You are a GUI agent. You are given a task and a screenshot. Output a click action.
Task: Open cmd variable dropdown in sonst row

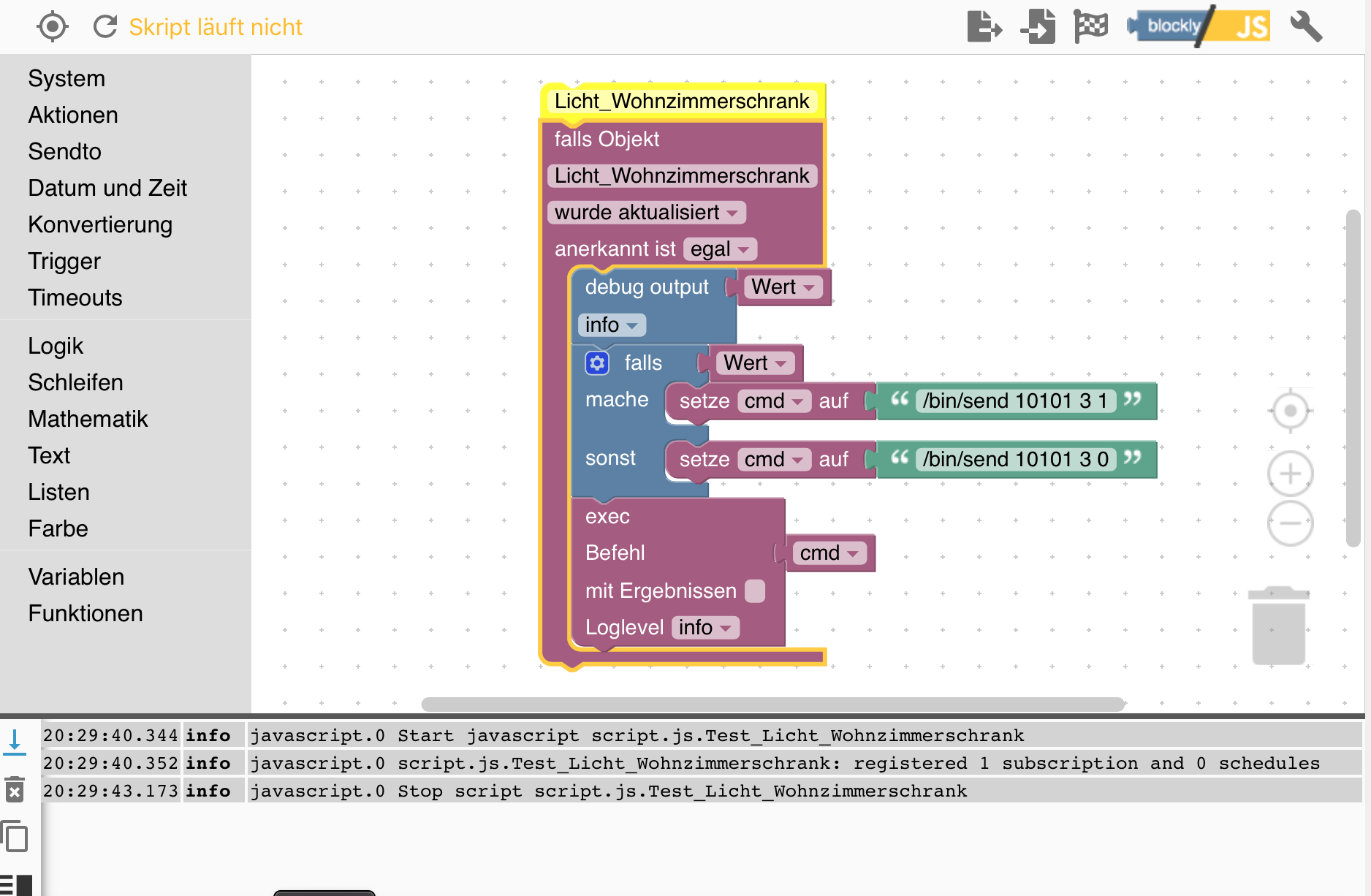[774, 460]
